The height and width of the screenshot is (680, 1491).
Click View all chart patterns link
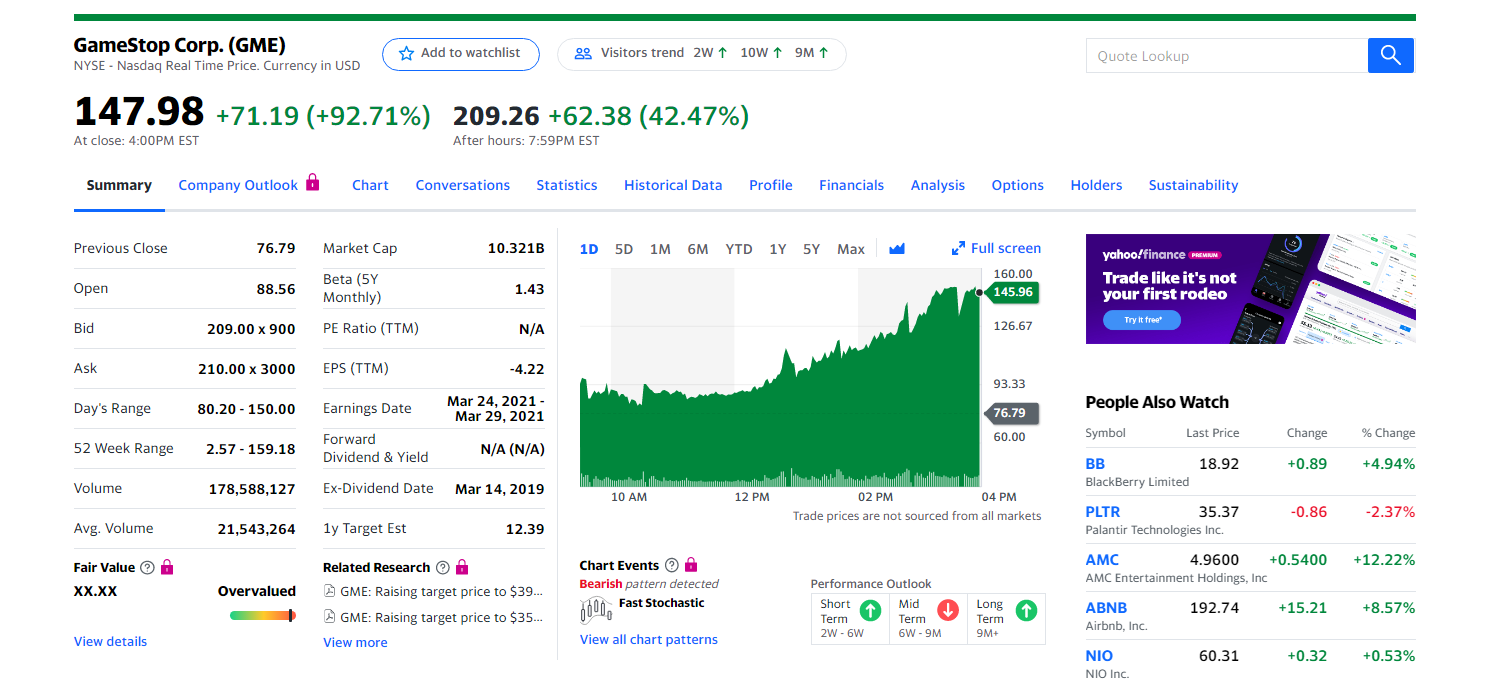click(x=649, y=640)
